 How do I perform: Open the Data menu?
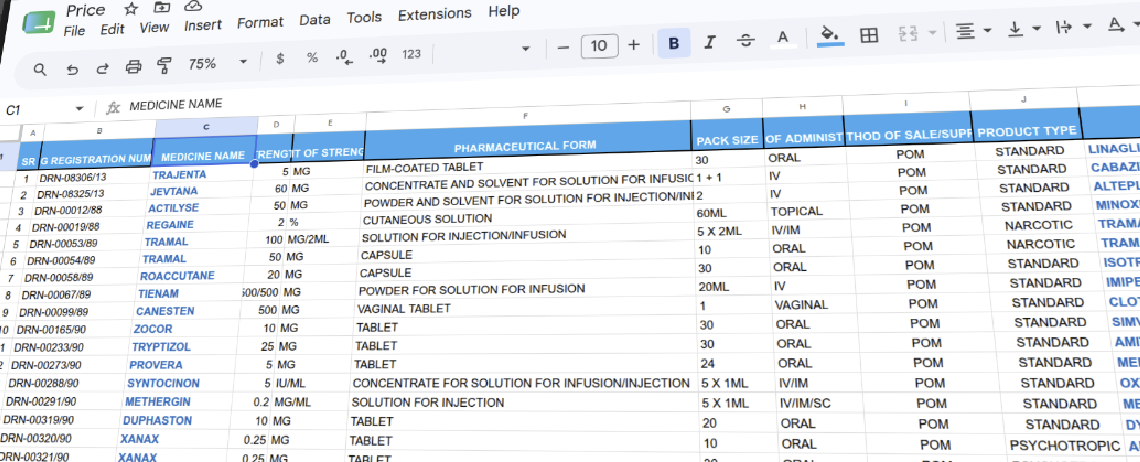coord(315,20)
